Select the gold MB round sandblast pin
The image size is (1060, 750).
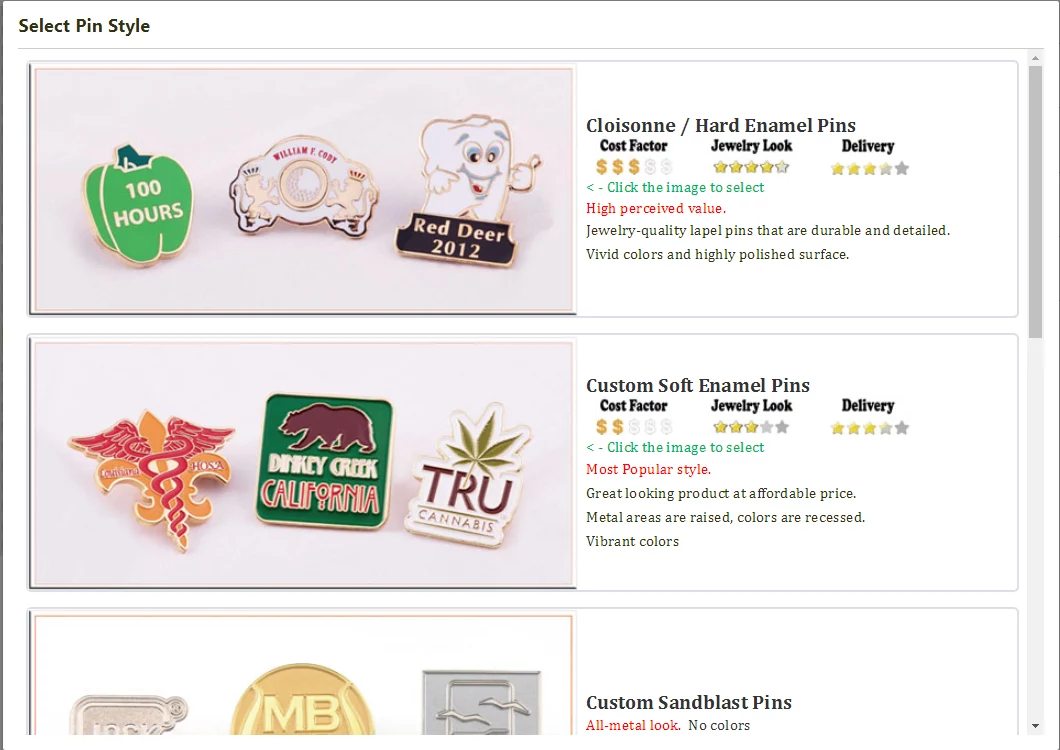[302, 699]
